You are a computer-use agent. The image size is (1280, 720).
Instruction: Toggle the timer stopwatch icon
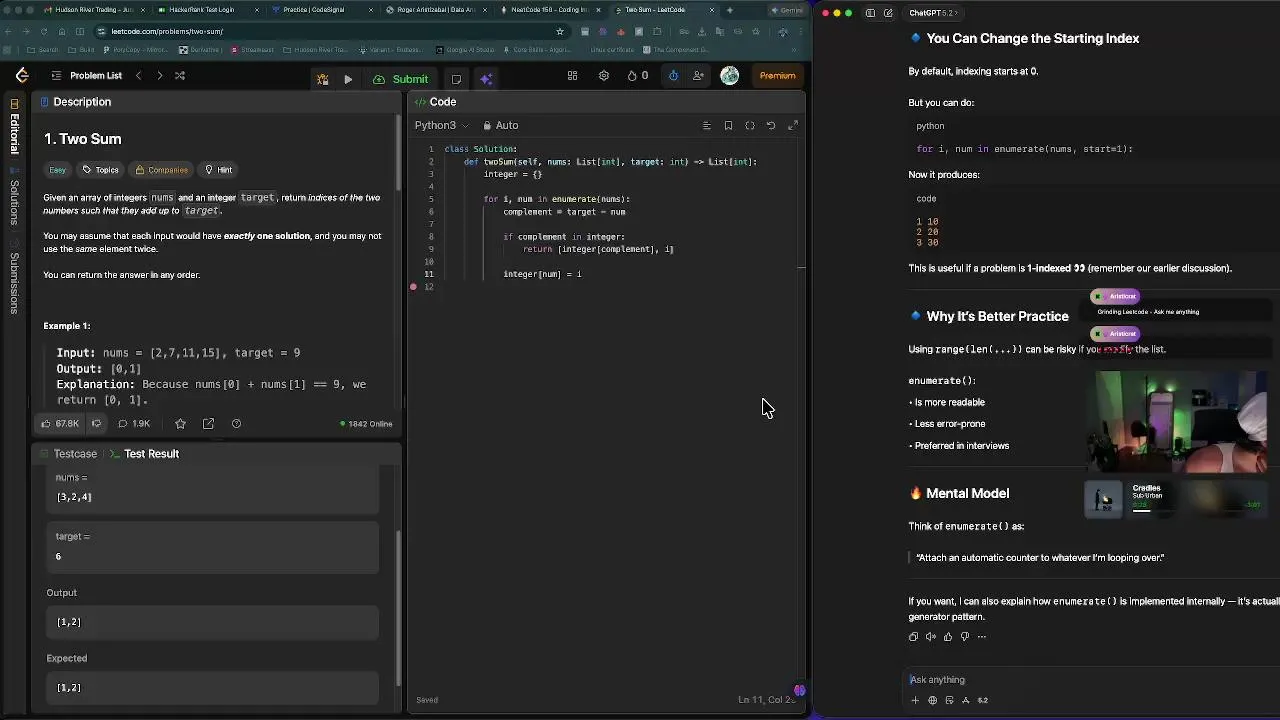673,76
